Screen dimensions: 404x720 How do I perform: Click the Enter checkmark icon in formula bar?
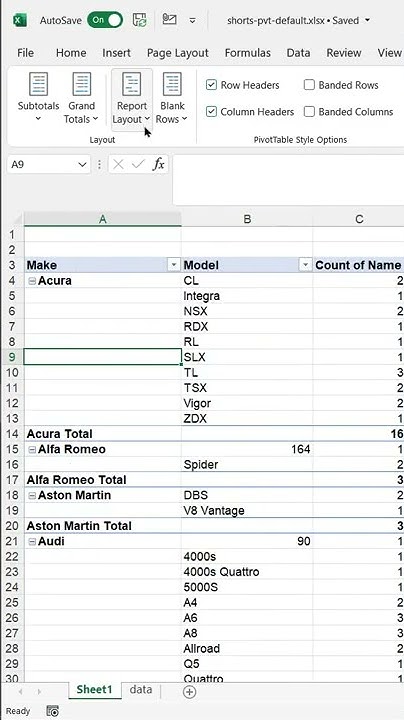tap(138, 164)
